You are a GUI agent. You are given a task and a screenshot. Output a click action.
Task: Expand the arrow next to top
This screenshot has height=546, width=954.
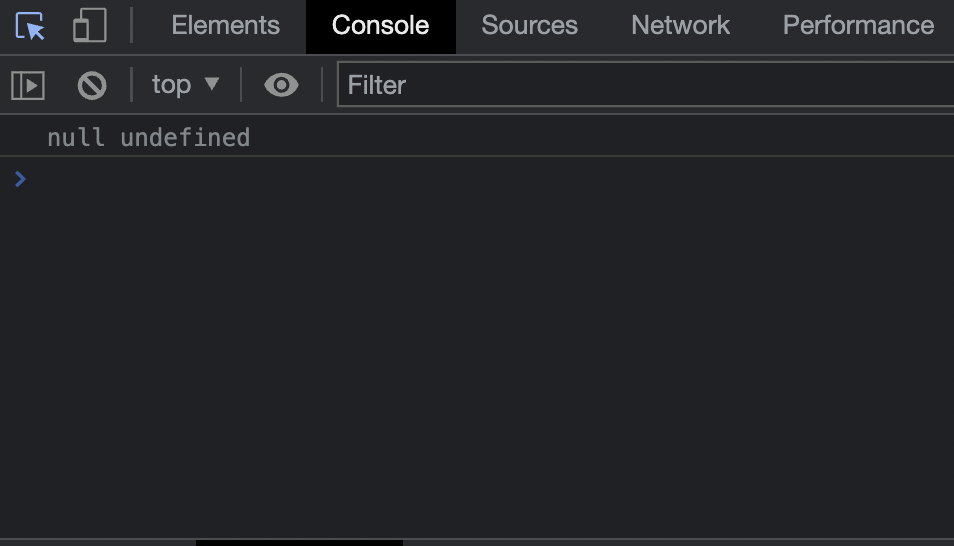212,83
